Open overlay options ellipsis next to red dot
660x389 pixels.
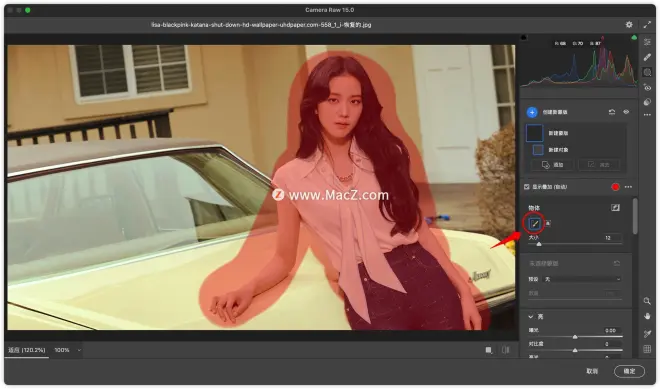tap(628, 187)
